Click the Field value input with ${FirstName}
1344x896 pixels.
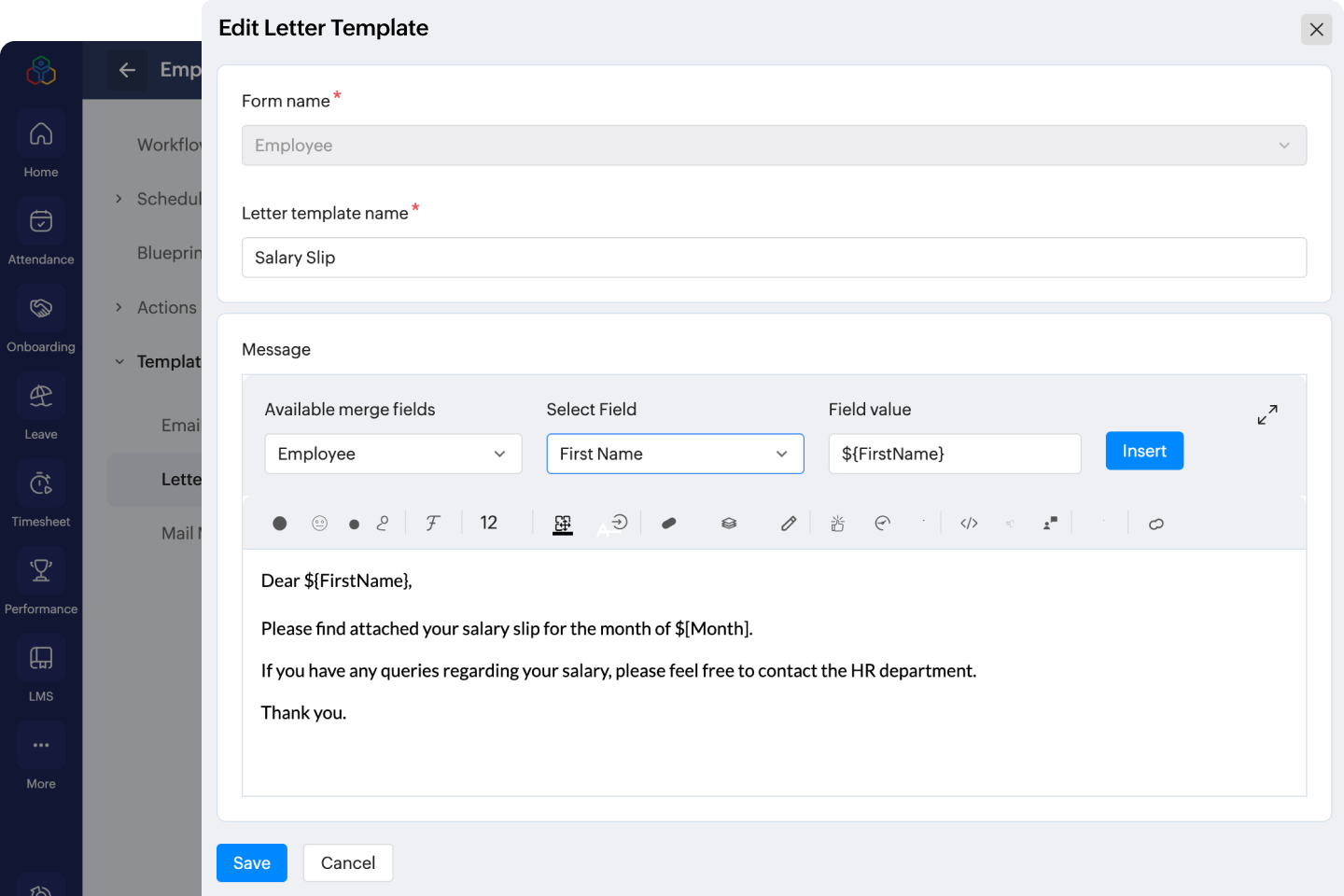pyautogui.click(x=955, y=454)
